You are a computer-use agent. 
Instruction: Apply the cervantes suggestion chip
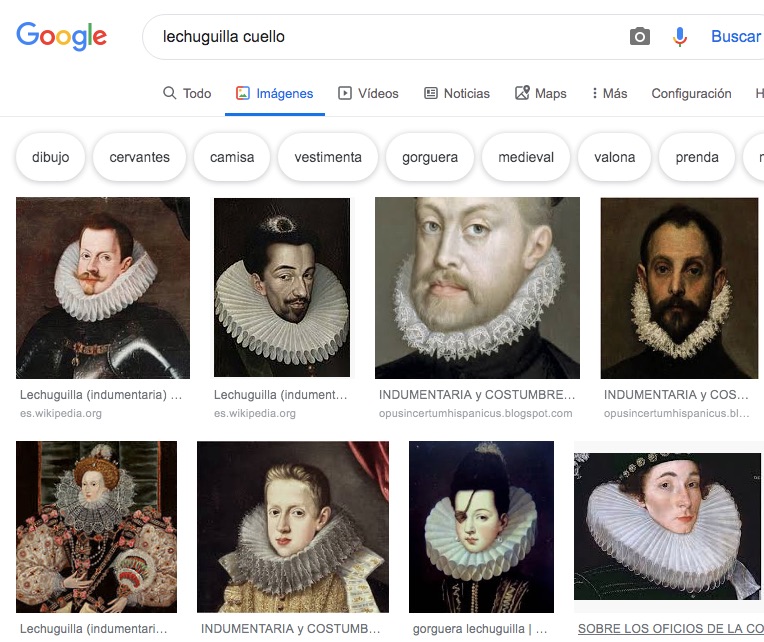click(x=140, y=157)
